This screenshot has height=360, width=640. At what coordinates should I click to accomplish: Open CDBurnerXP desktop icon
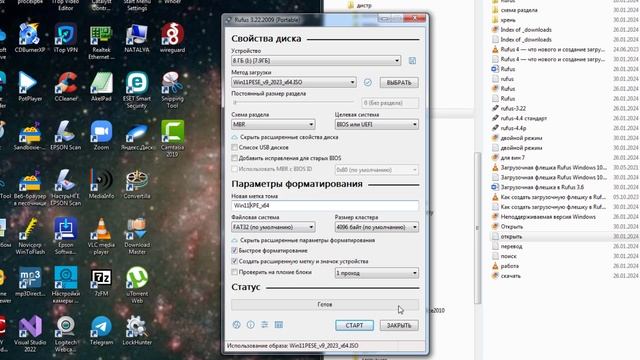[x=30, y=38]
